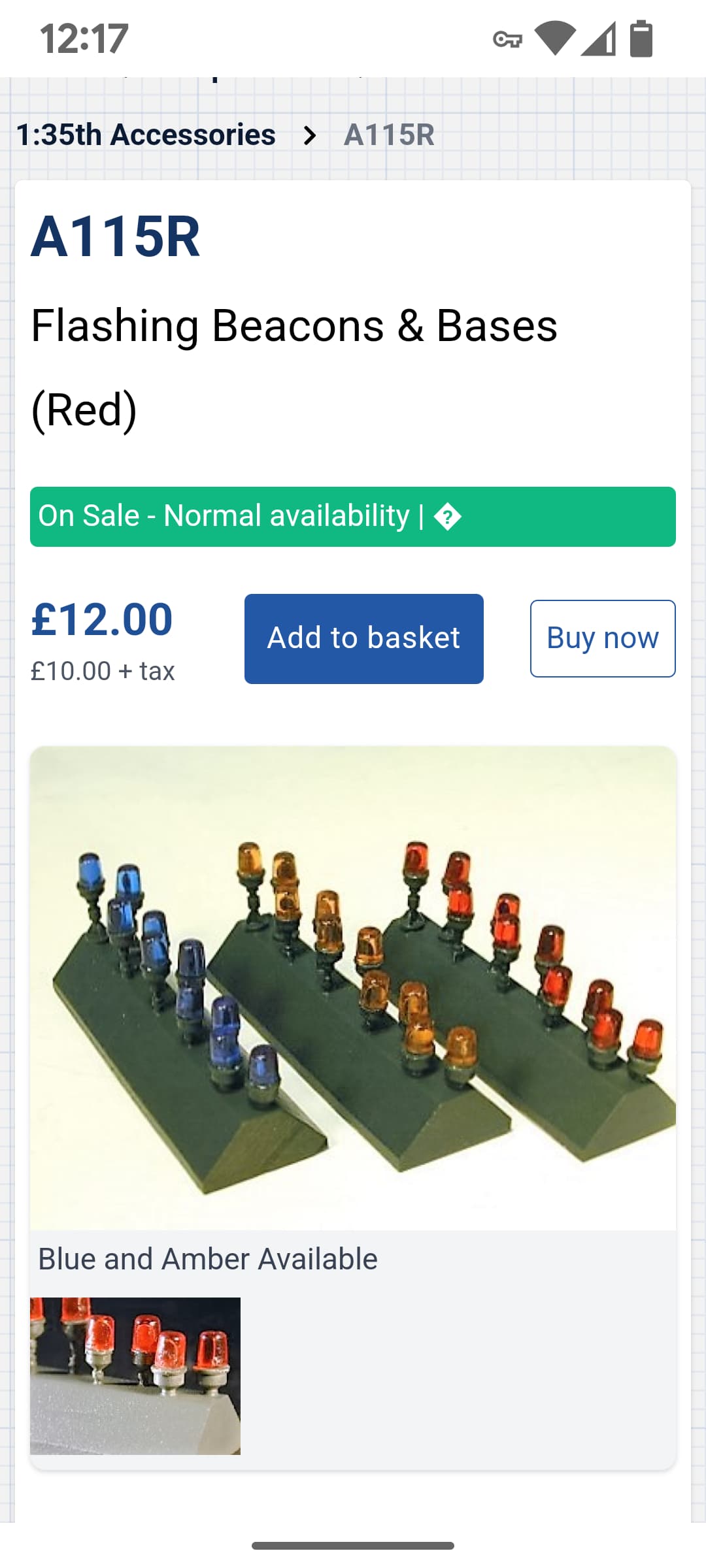Tap the 12:17 status bar clock
This screenshot has width=706, height=1568.
(x=84, y=39)
